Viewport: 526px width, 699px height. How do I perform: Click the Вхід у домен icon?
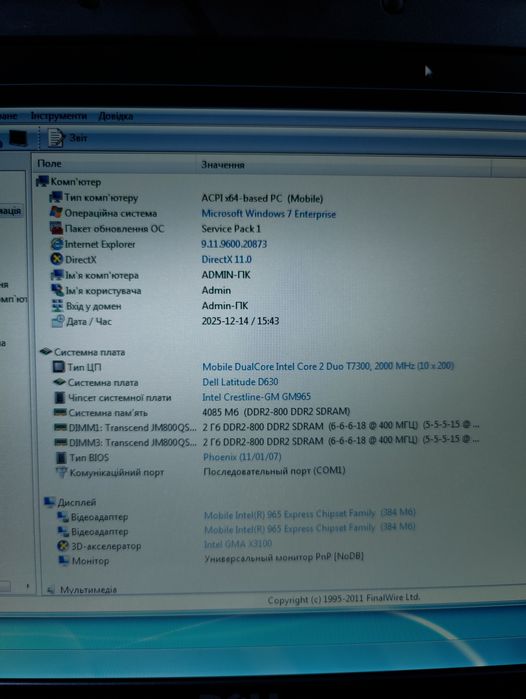(58, 306)
